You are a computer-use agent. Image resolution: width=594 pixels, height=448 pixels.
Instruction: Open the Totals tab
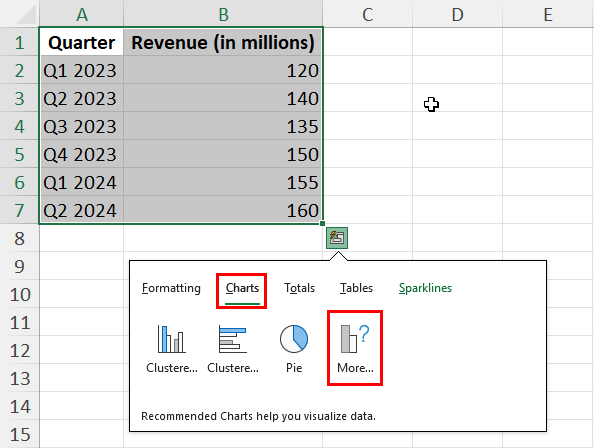tap(299, 288)
